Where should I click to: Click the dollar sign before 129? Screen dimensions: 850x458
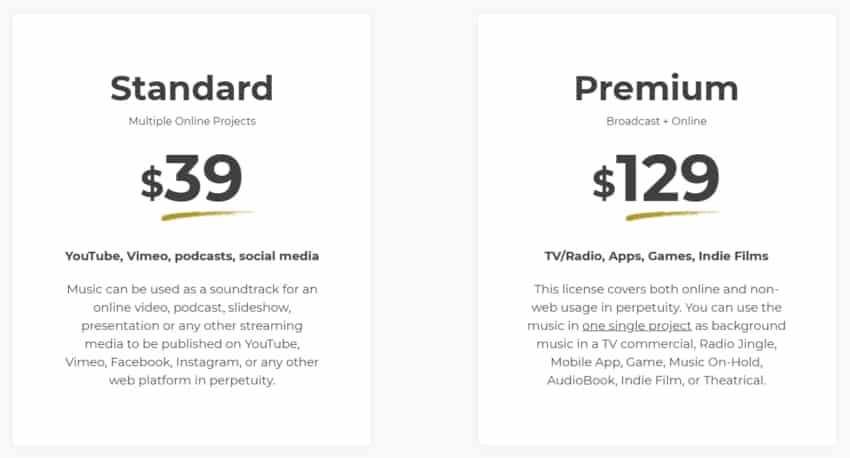coord(603,184)
